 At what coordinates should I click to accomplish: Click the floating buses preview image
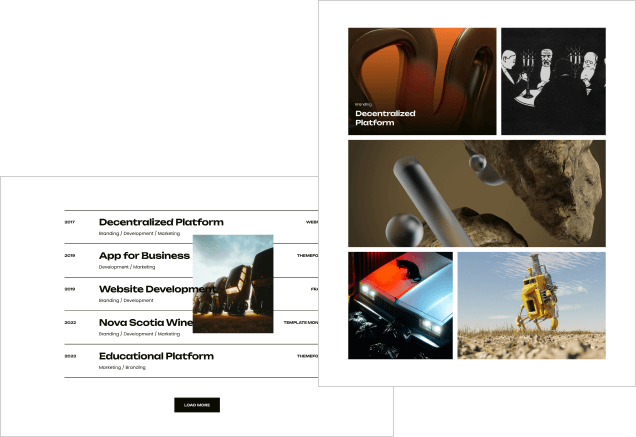tap(233, 284)
